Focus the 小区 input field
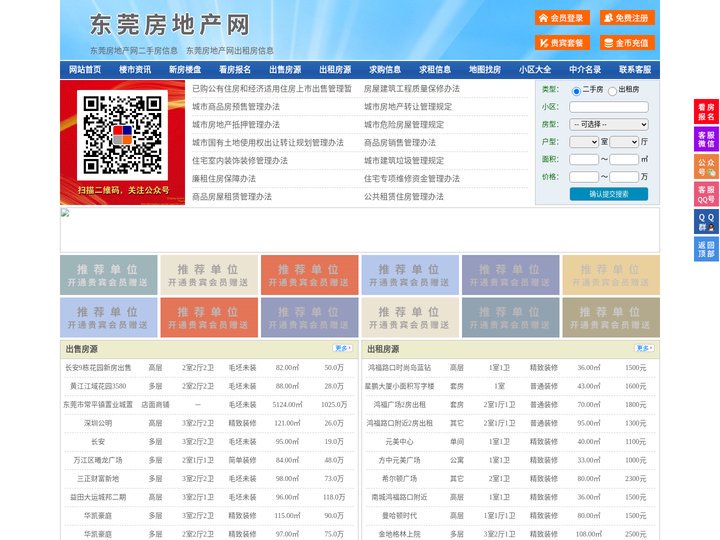 point(609,107)
